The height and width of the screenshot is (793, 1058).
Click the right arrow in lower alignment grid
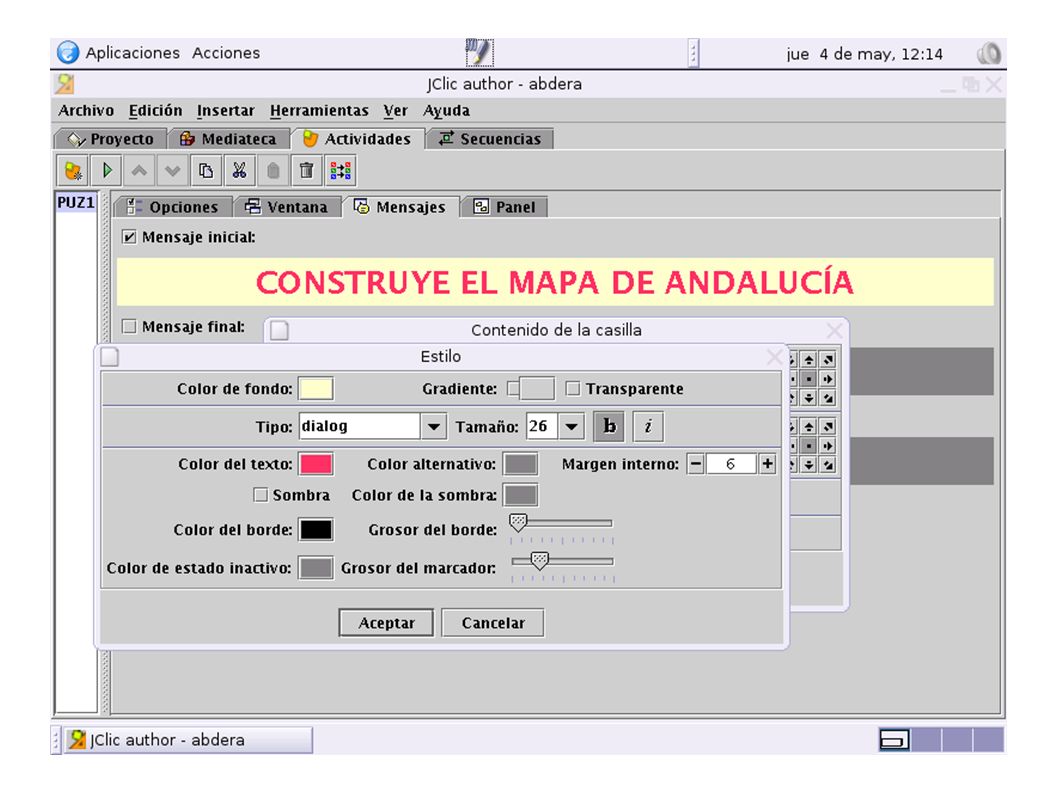pos(828,445)
